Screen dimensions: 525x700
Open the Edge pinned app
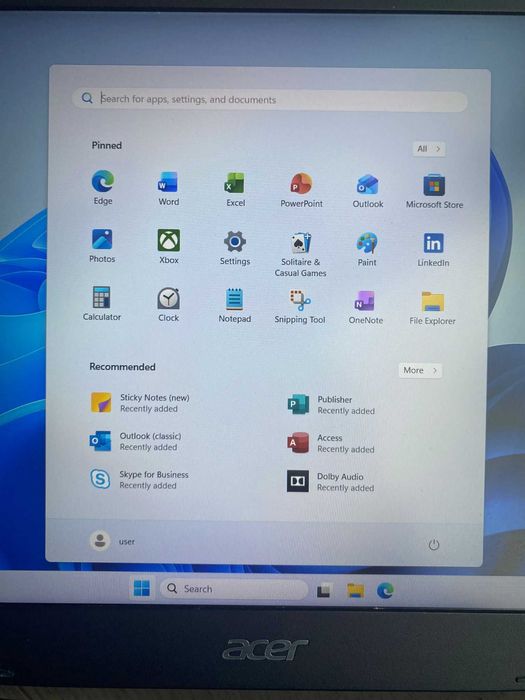coord(103,187)
